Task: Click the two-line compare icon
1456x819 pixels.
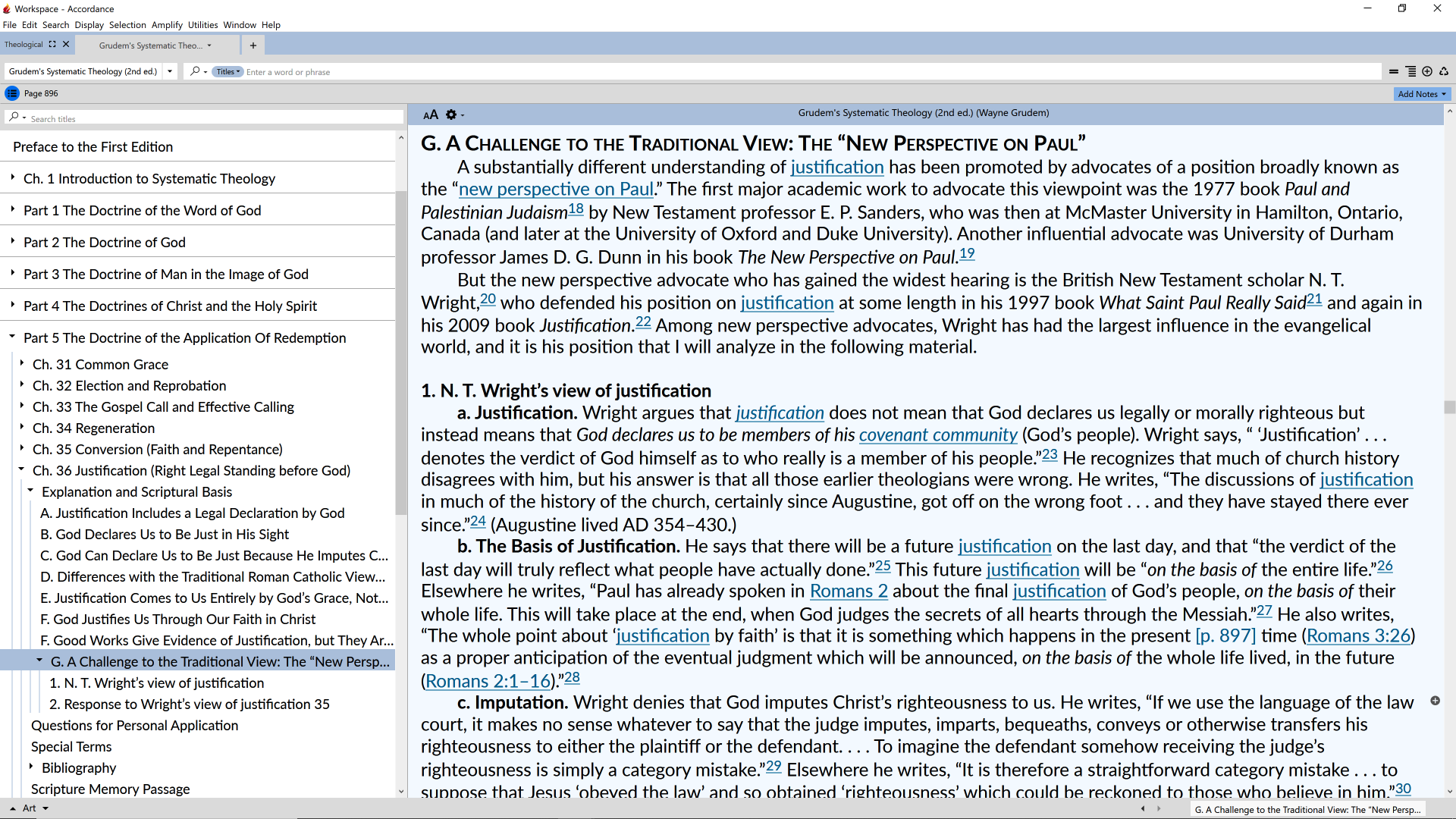Action: coord(1394,71)
